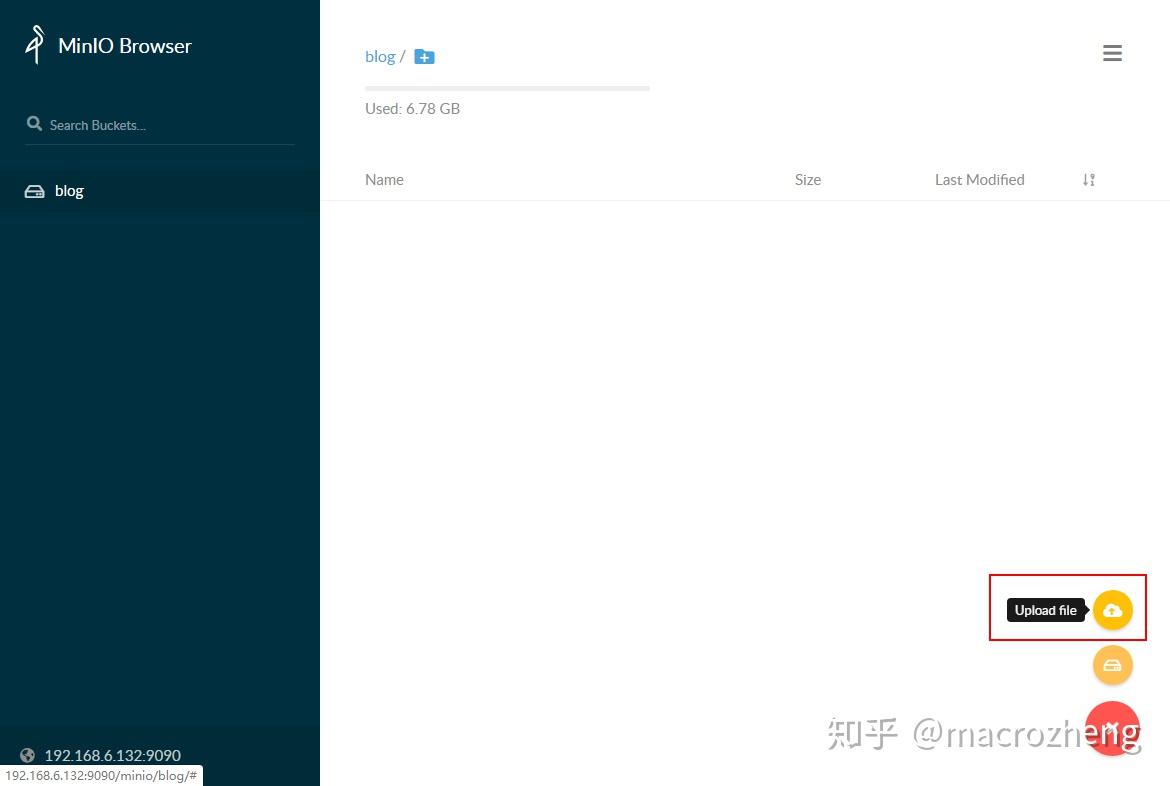Image resolution: width=1170 pixels, height=786 pixels.
Task: Sort objects by the Name column header
Action: click(x=384, y=179)
